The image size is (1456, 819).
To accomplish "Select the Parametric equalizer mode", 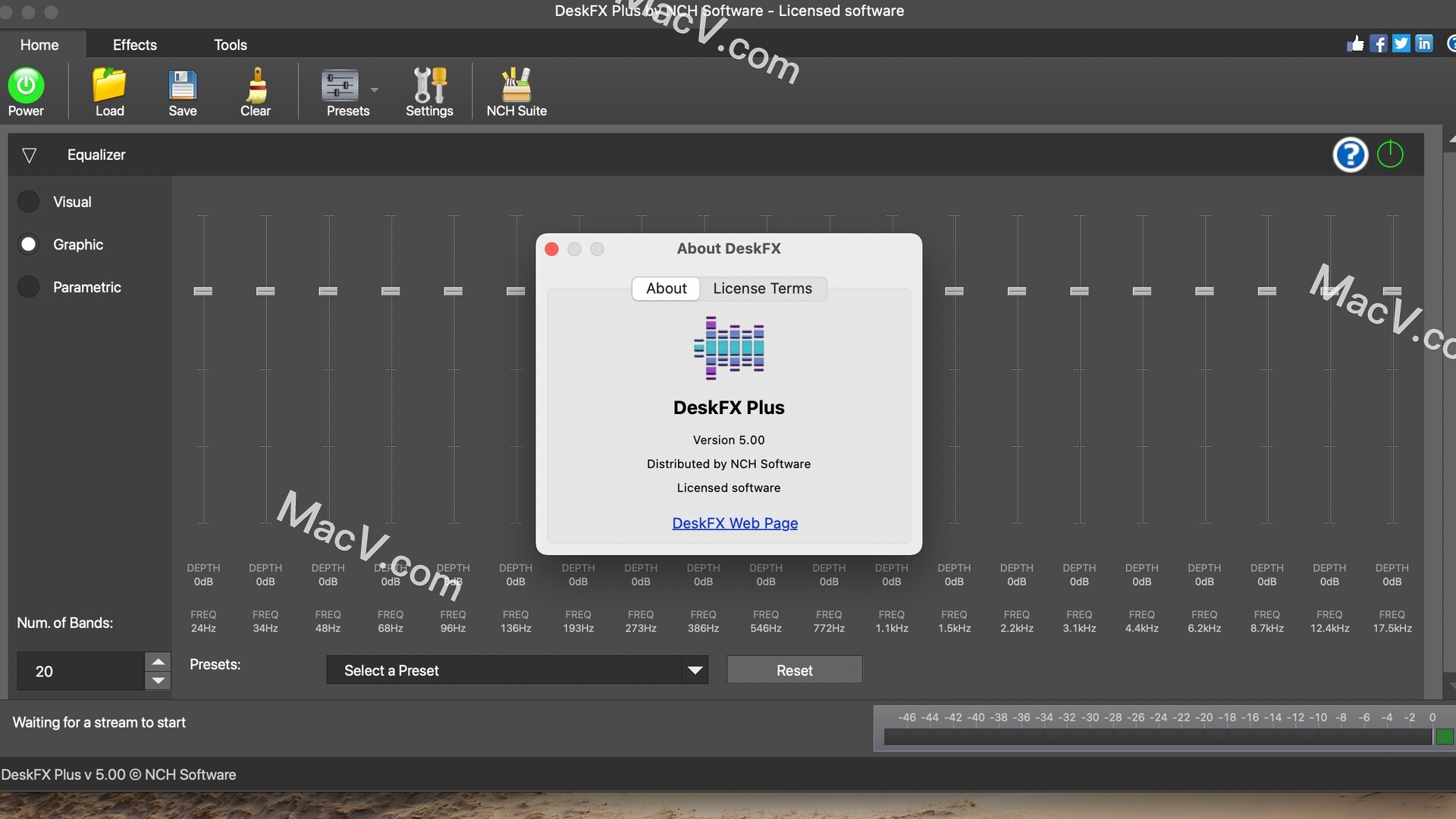I will coord(28,287).
